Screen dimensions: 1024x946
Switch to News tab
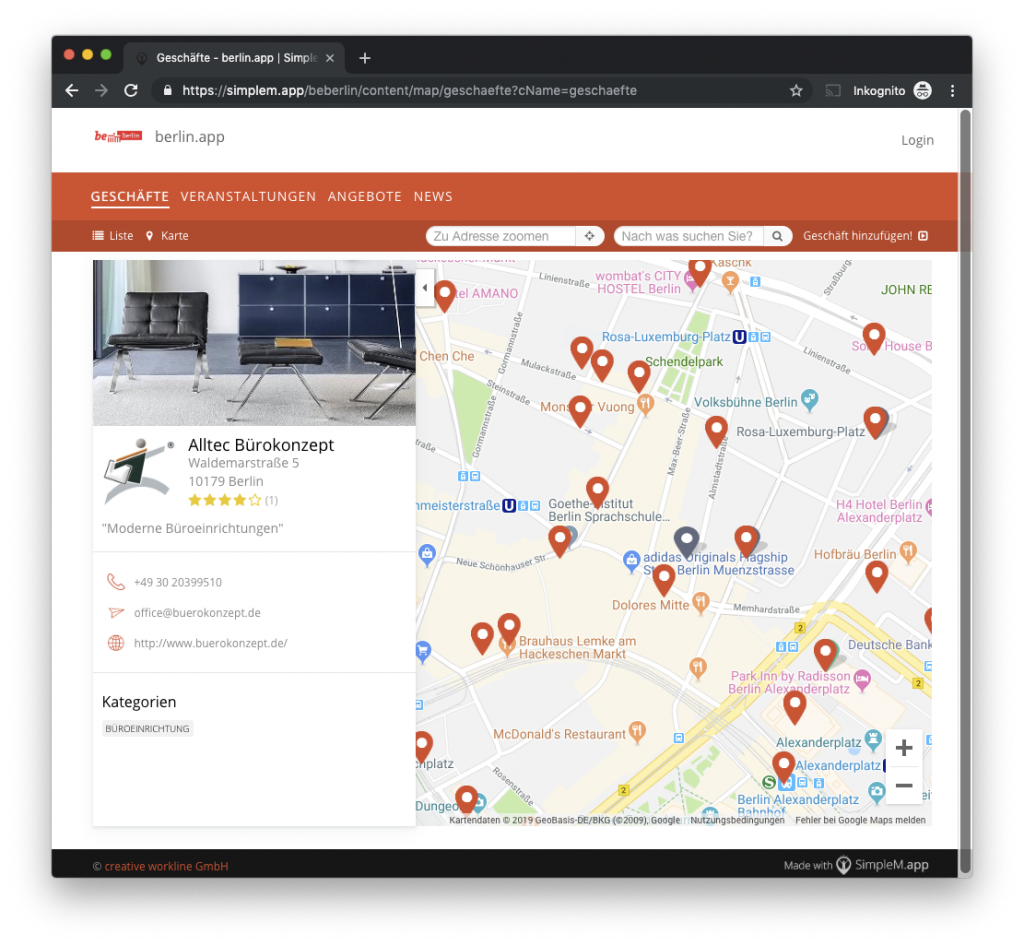click(433, 197)
